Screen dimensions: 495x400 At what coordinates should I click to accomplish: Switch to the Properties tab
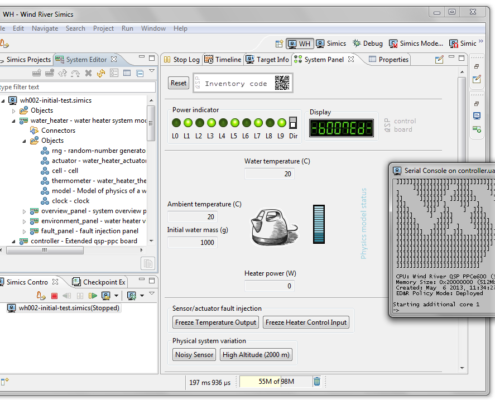(x=389, y=60)
